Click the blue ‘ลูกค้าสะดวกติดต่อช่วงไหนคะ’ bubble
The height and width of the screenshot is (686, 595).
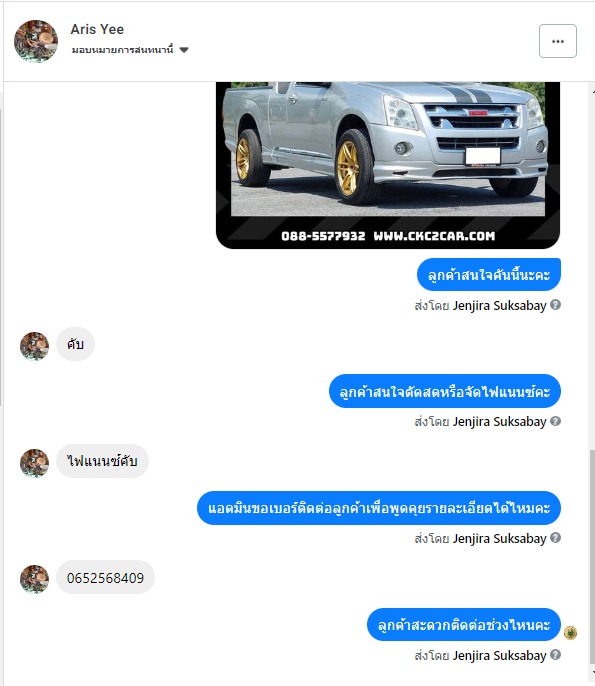pos(464,625)
